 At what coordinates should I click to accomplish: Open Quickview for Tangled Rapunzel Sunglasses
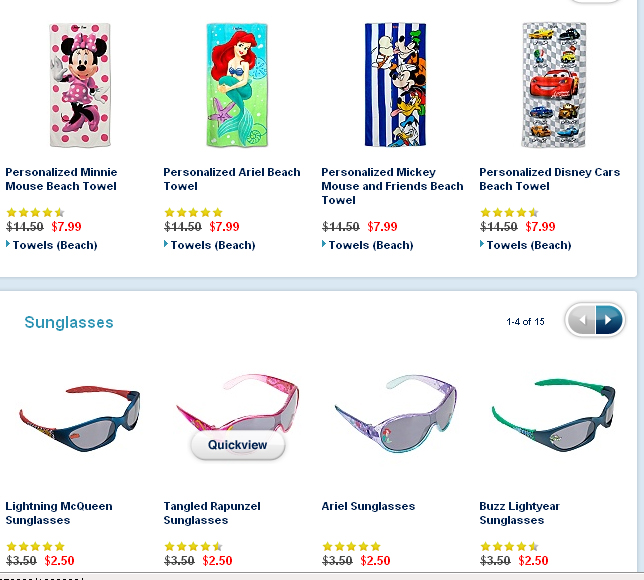click(238, 445)
